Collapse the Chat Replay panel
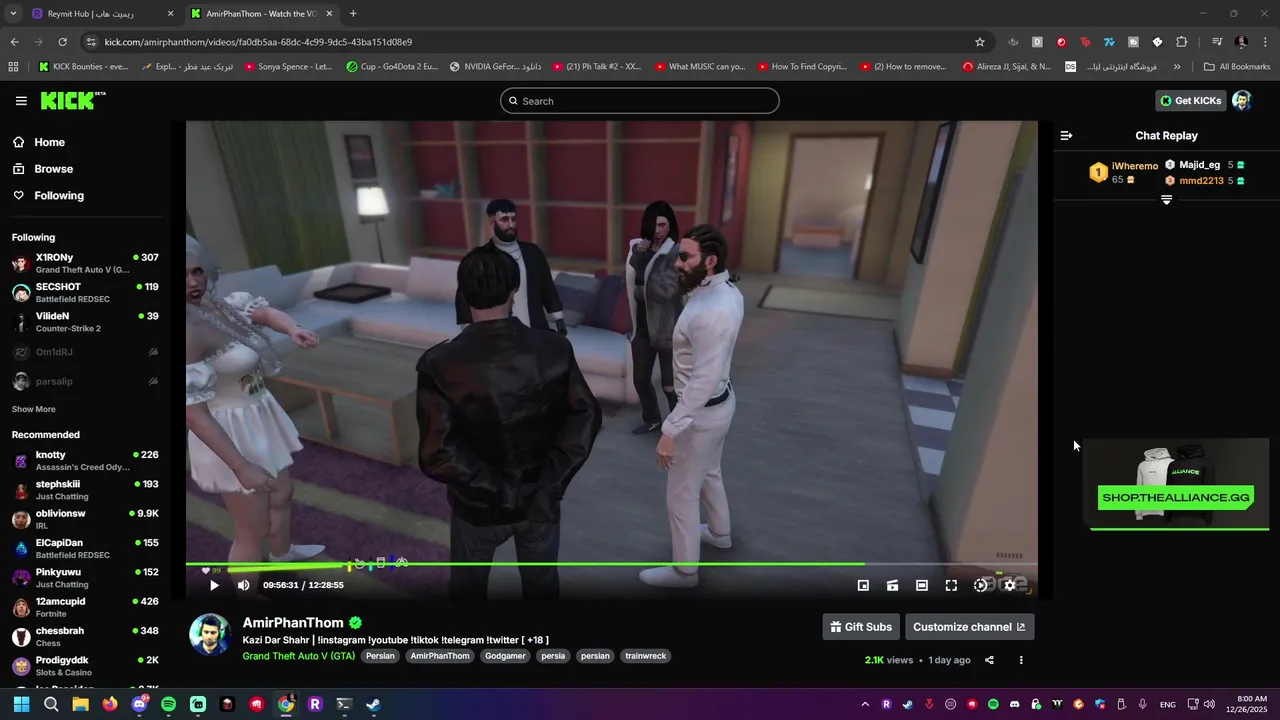 pyautogui.click(x=1066, y=135)
